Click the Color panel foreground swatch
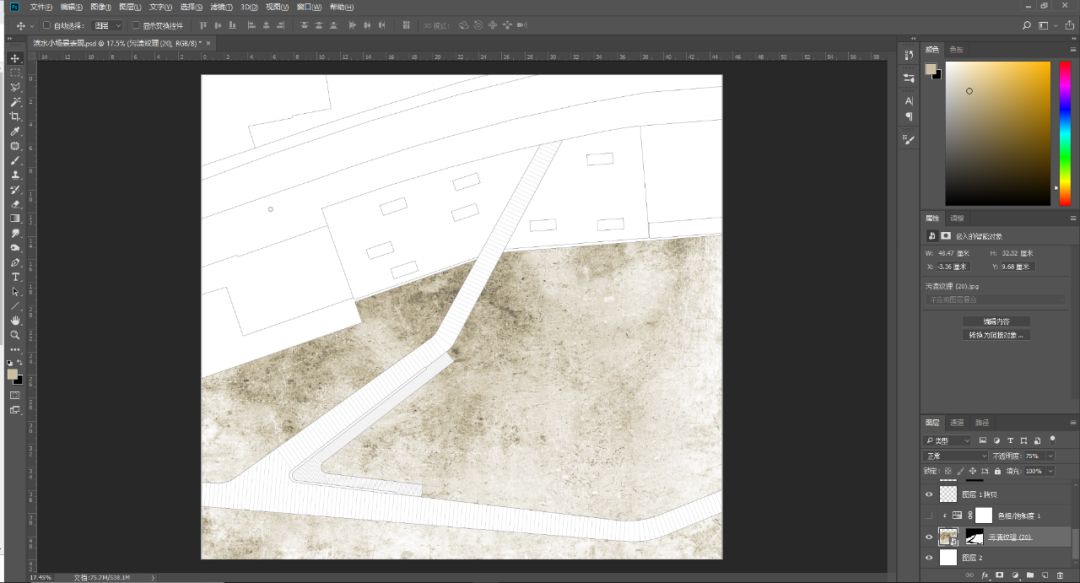1080x583 pixels. point(931,70)
